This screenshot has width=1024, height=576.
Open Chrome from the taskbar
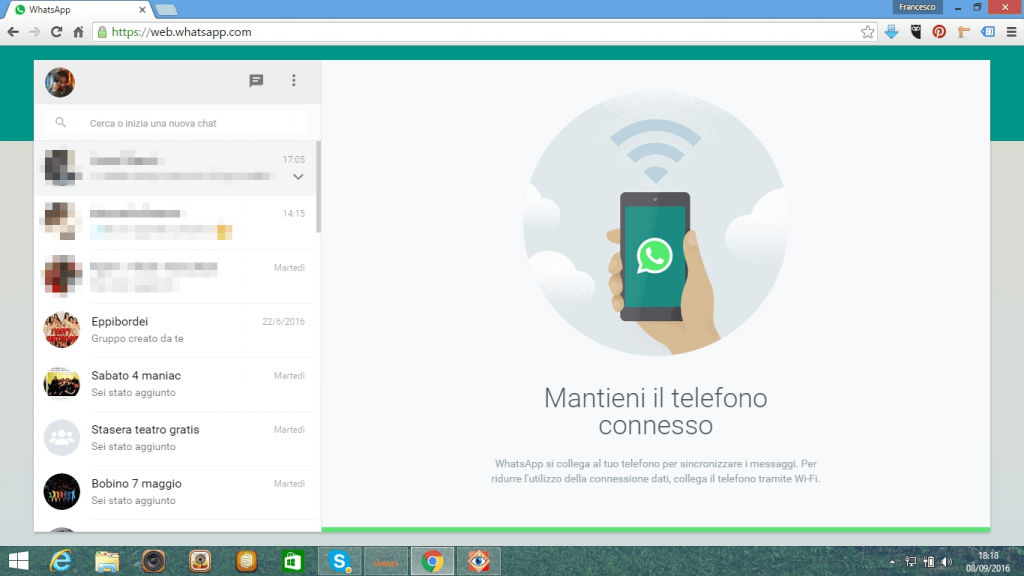point(432,560)
